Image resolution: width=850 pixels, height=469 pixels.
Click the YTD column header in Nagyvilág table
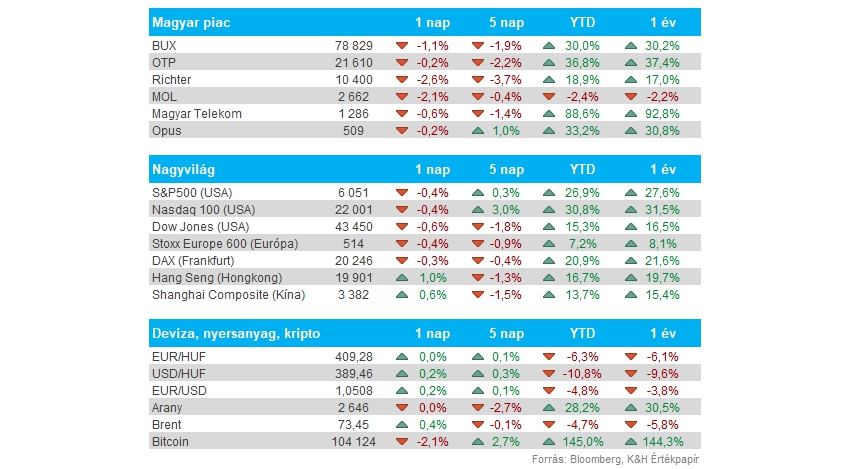point(582,170)
